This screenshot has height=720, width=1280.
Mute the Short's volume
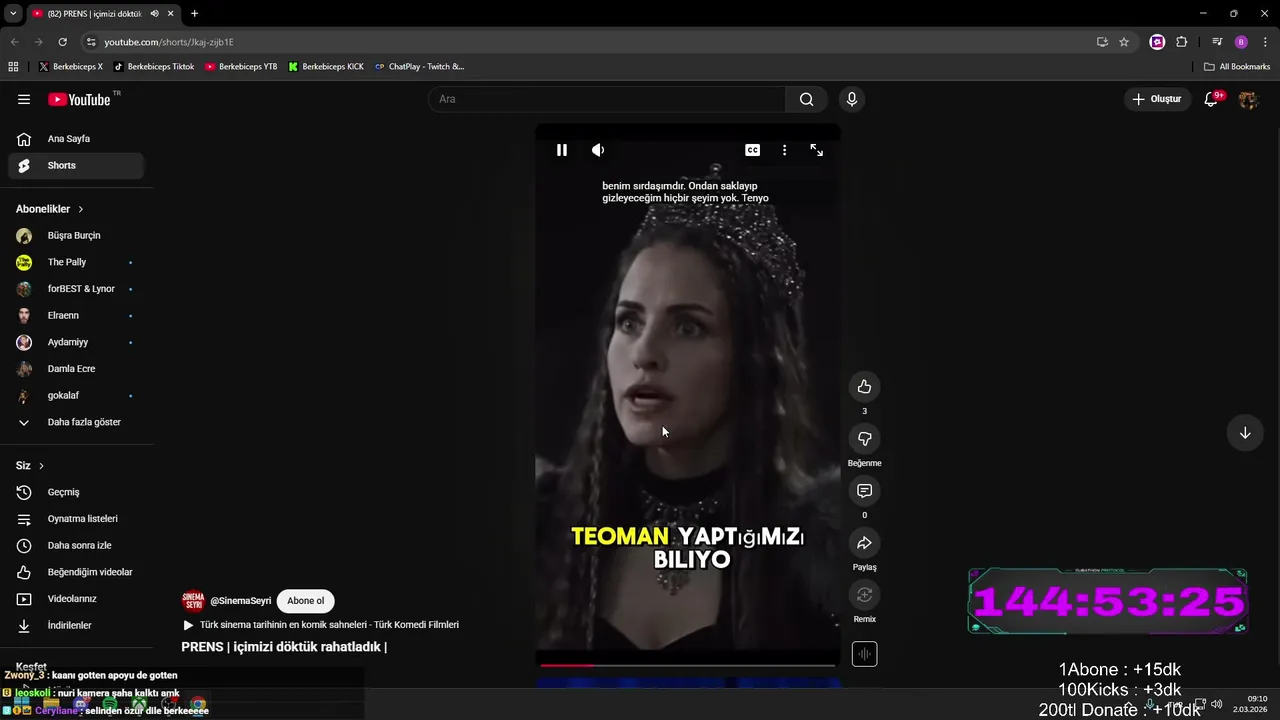(x=598, y=150)
